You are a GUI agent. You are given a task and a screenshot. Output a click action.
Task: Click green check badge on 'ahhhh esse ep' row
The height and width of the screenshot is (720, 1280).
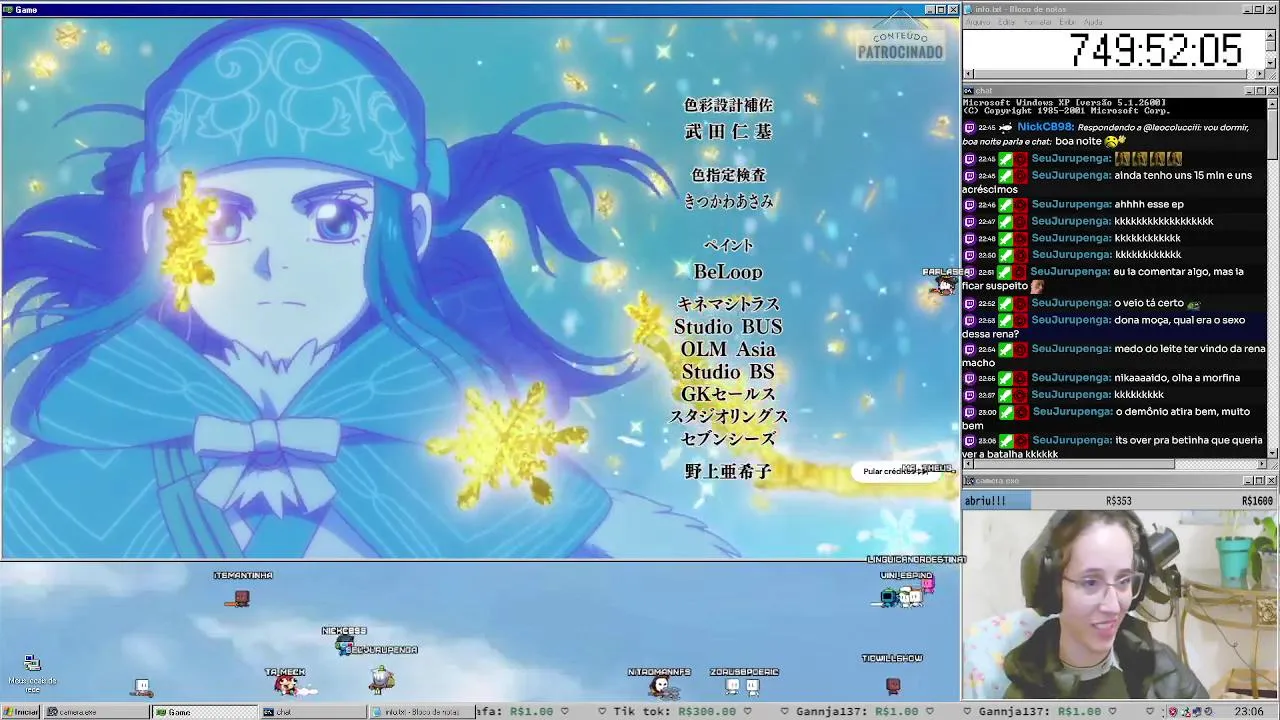coord(1005,205)
